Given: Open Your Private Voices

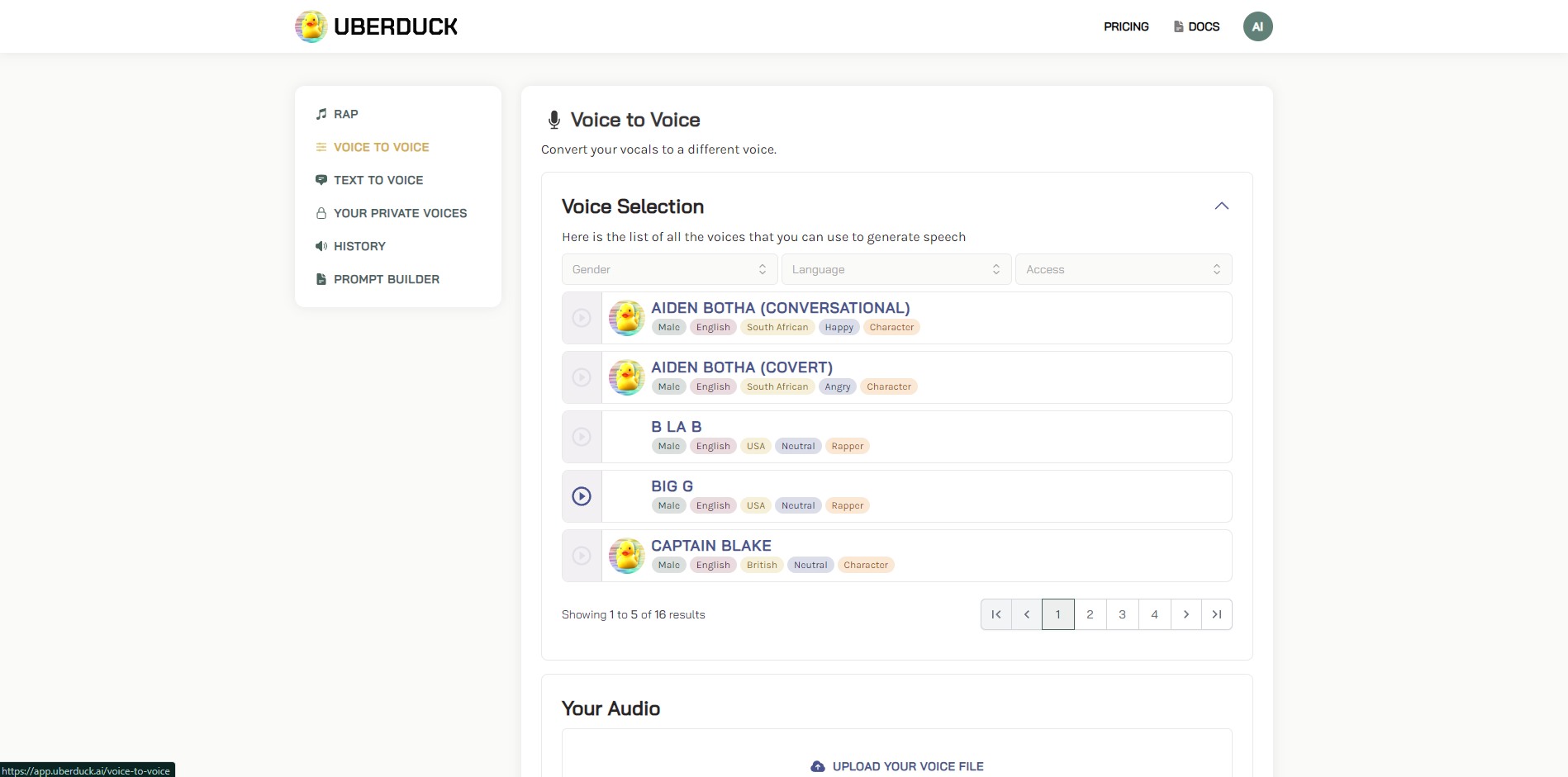Looking at the screenshot, I should [401, 213].
